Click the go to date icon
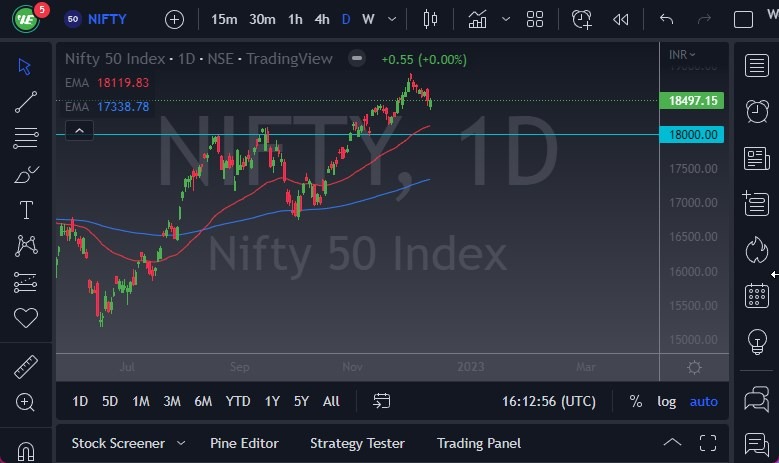779x463 pixels. tap(382, 401)
